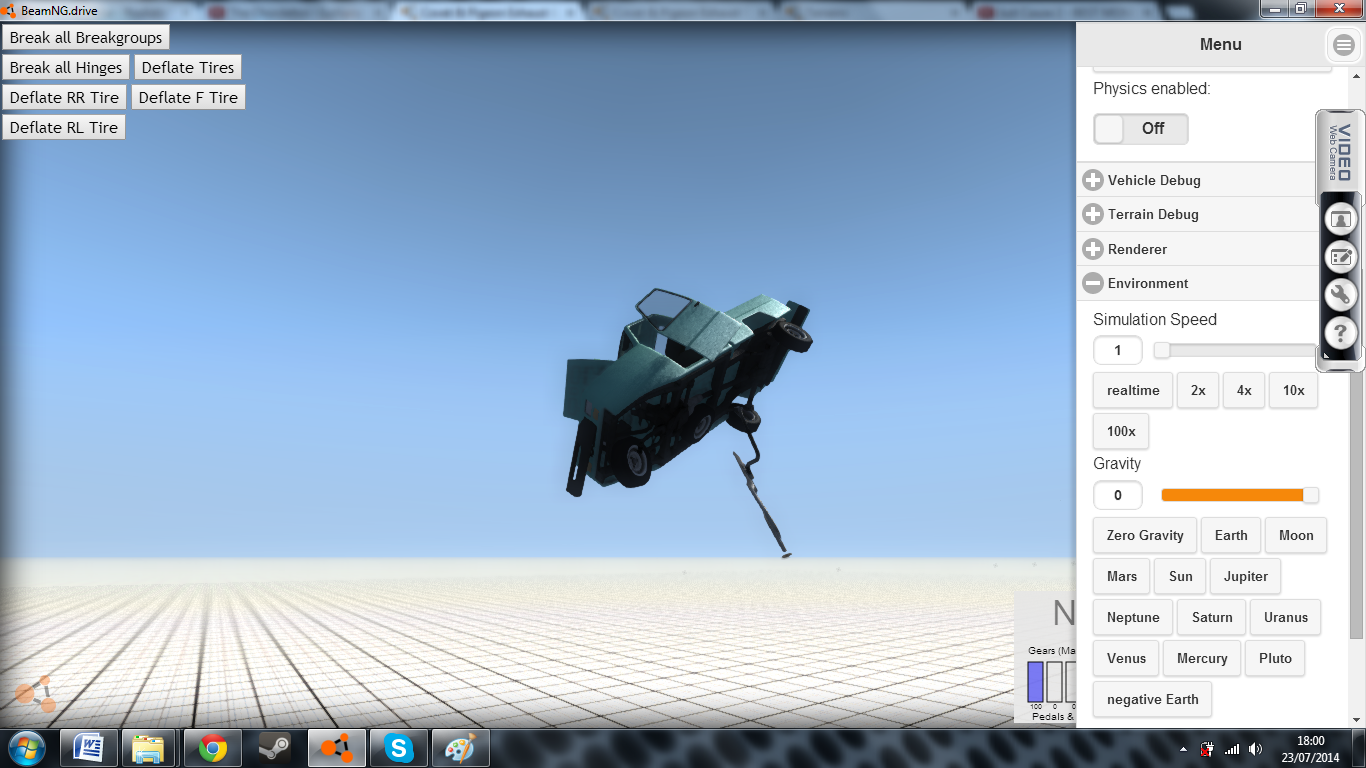
Task: Click Break all Breakgroups button
Action: tap(86, 37)
